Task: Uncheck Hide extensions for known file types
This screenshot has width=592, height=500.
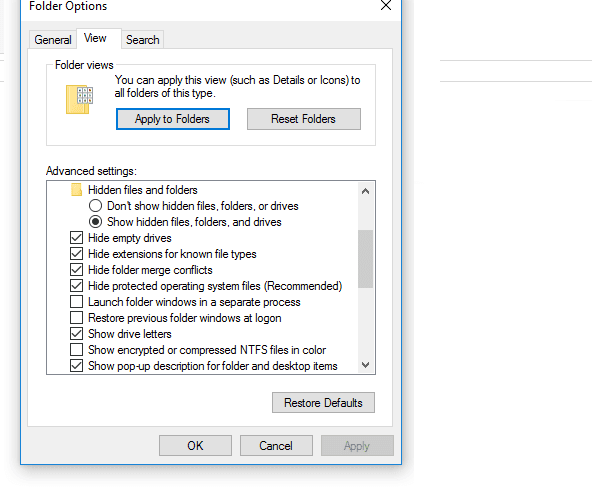Action: click(76, 253)
